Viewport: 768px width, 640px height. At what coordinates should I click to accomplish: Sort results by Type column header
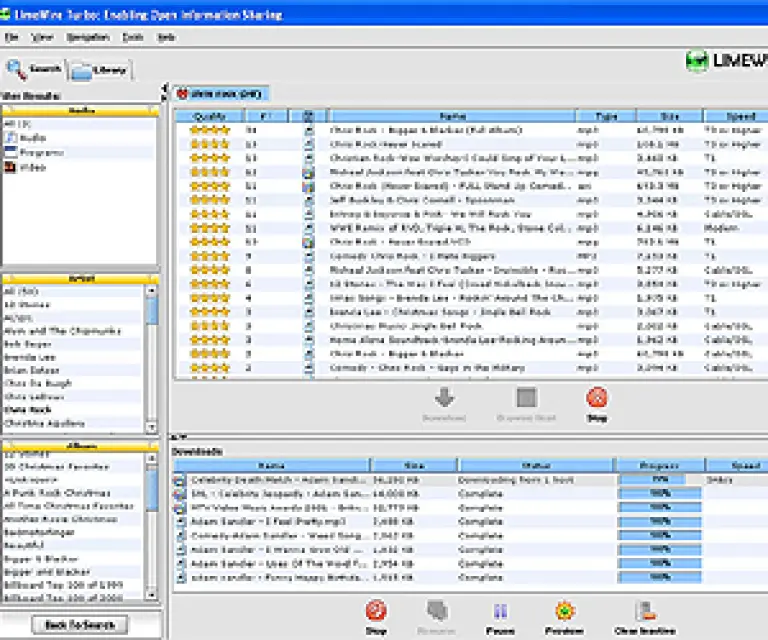[x=606, y=116]
